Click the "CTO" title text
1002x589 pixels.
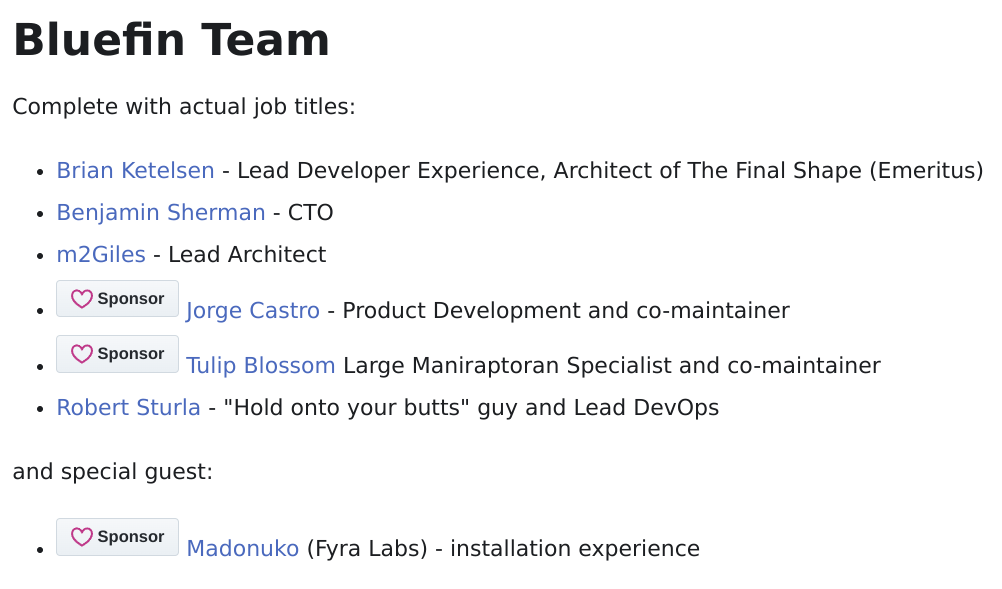pos(310,213)
